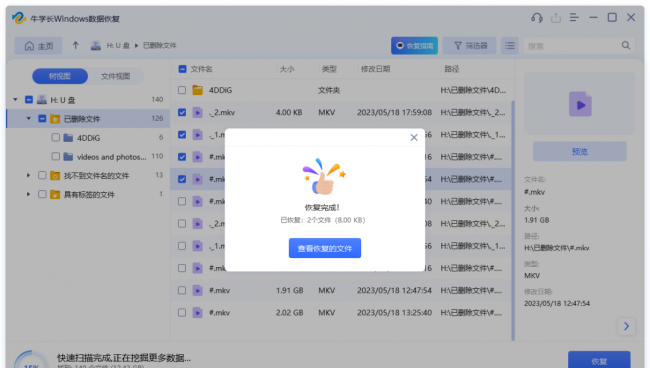The image size is (650, 368).
Task: Toggle the select-all checkbox beside 文件名
Action: [x=182, y=69]
